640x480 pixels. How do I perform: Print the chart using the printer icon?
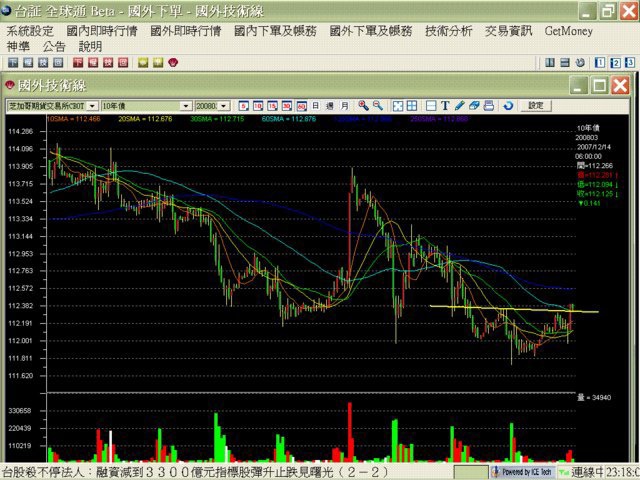point(489,106)
